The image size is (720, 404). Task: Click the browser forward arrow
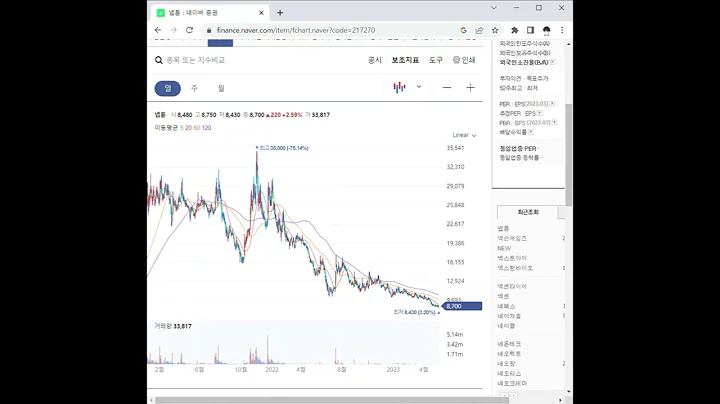174,30
